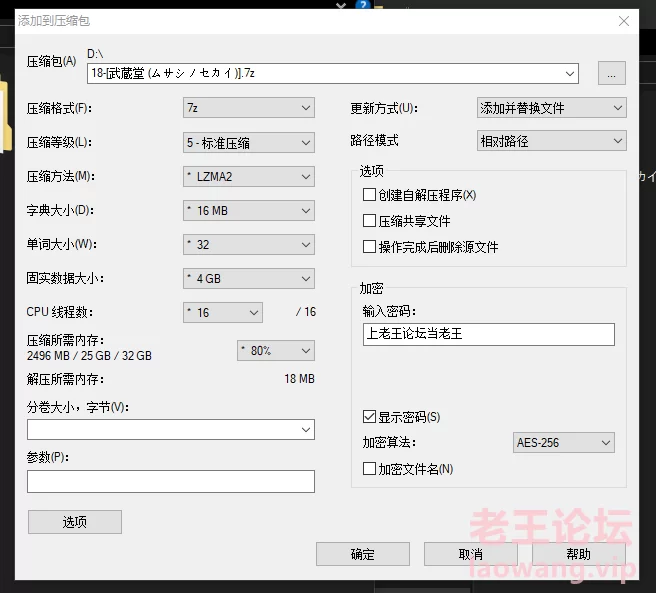Image resolution: width=656 pixels, height=593 pixels.
Task: Open the LZMA2 compression method dropdown
Action: (x=249, y=177)
